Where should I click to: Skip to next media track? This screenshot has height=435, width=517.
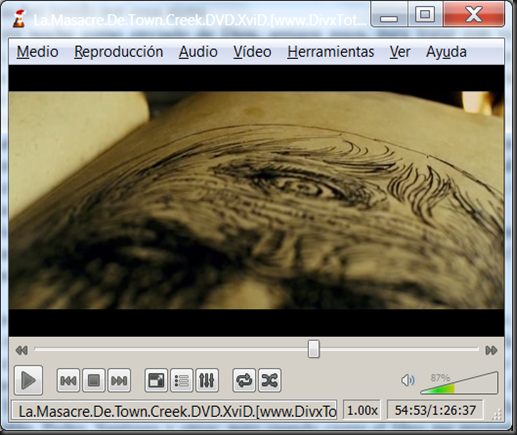(119, 380)
